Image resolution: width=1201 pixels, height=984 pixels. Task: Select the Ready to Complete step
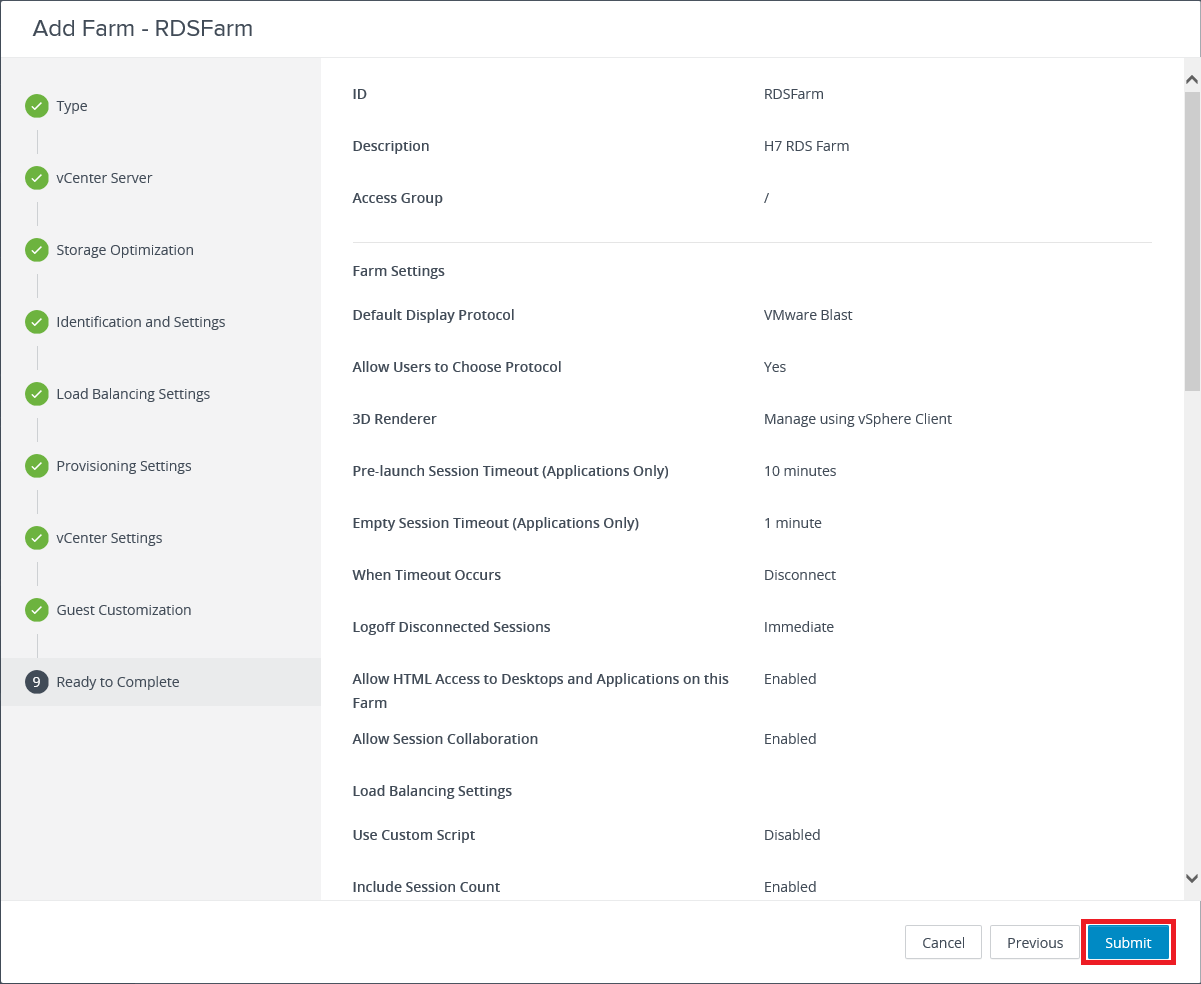click(x=118, y=682)
